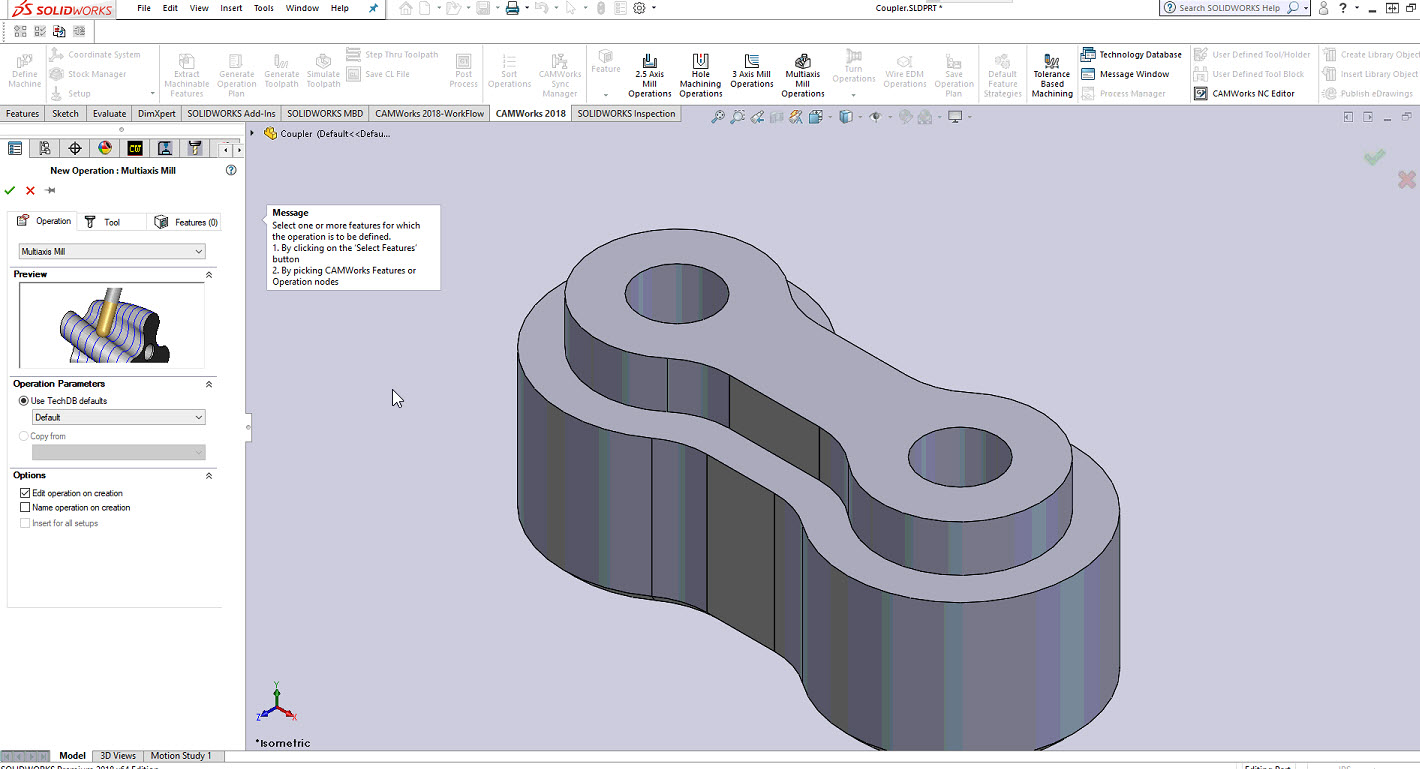Click the Print icon in title bar
This screenshot has width=1420, height=769.
[x=512, y=8]
